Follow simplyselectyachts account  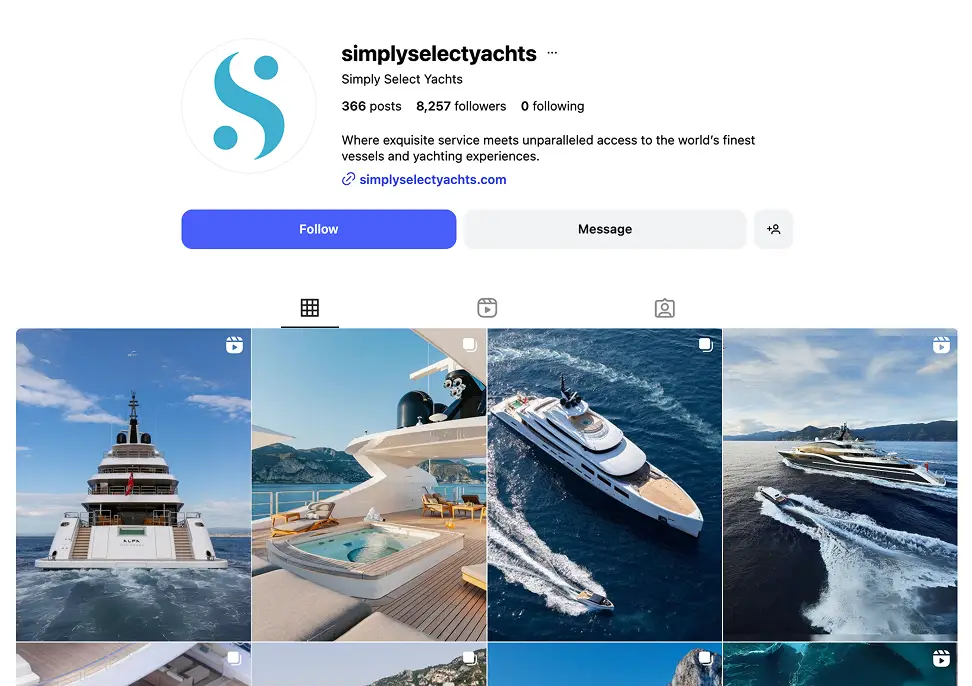319,229
